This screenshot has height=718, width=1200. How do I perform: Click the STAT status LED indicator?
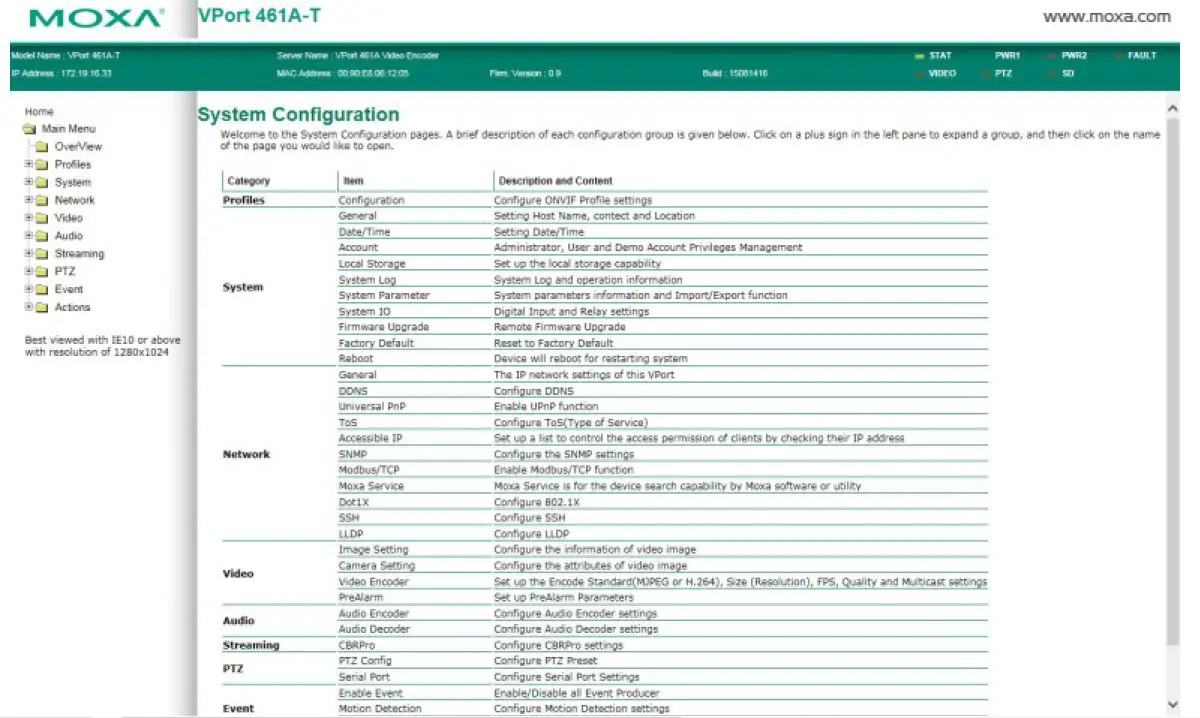pos(919,56)
